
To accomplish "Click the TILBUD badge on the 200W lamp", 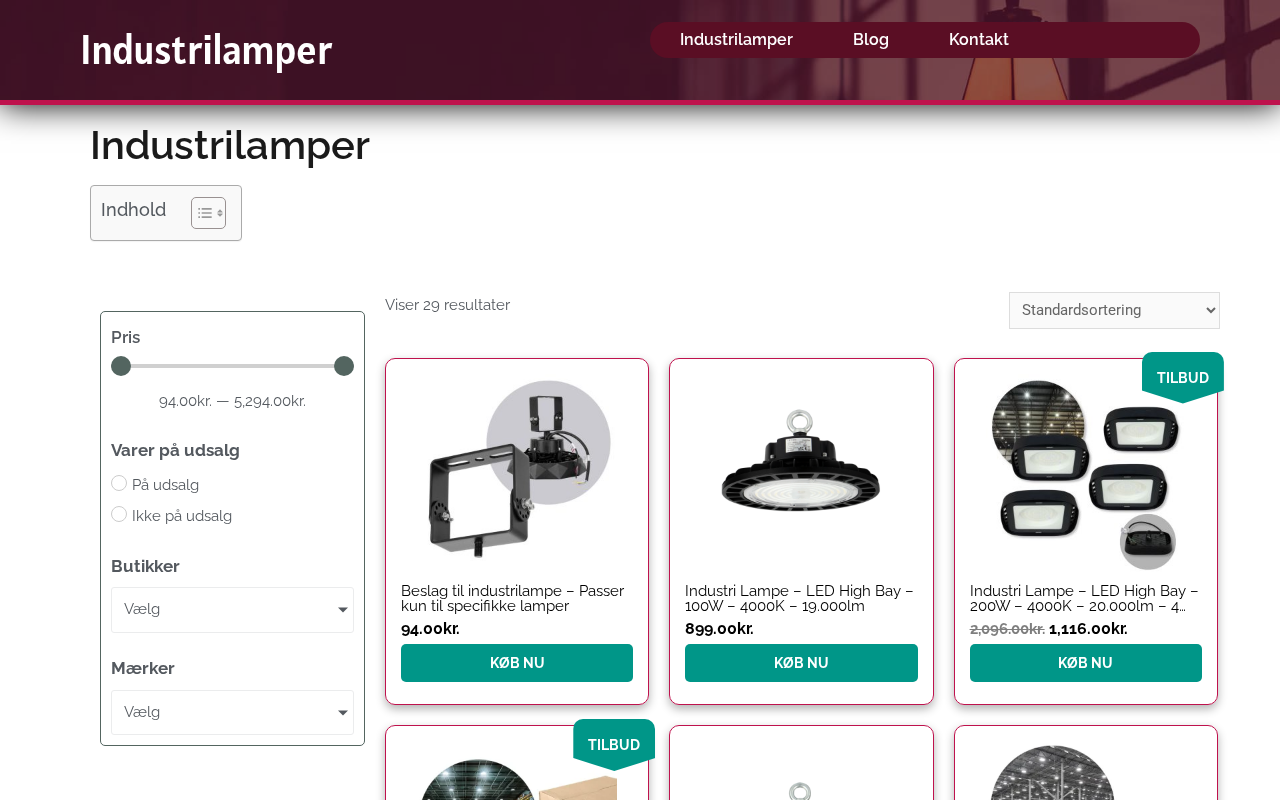I will tap(1183, 377).
